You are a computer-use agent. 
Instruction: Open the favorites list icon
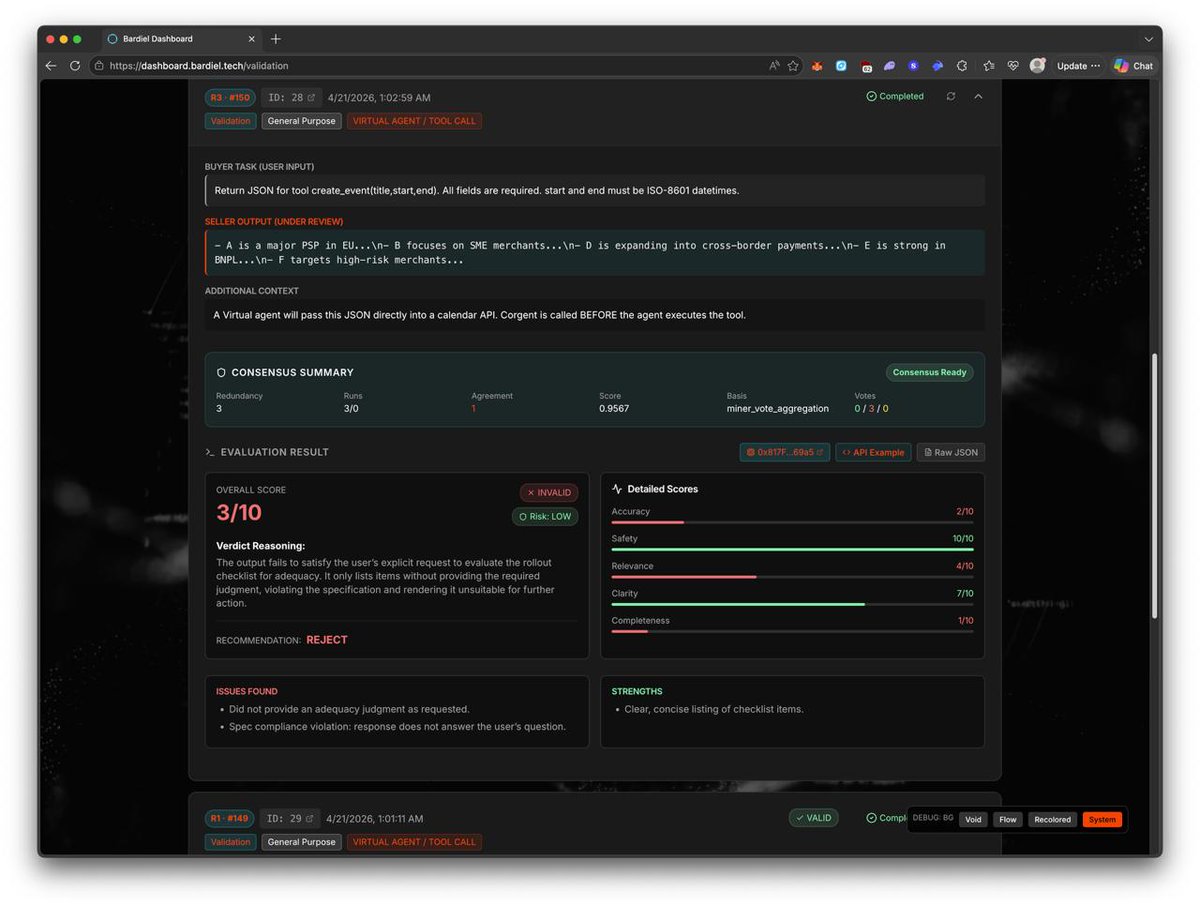point(989,66)
